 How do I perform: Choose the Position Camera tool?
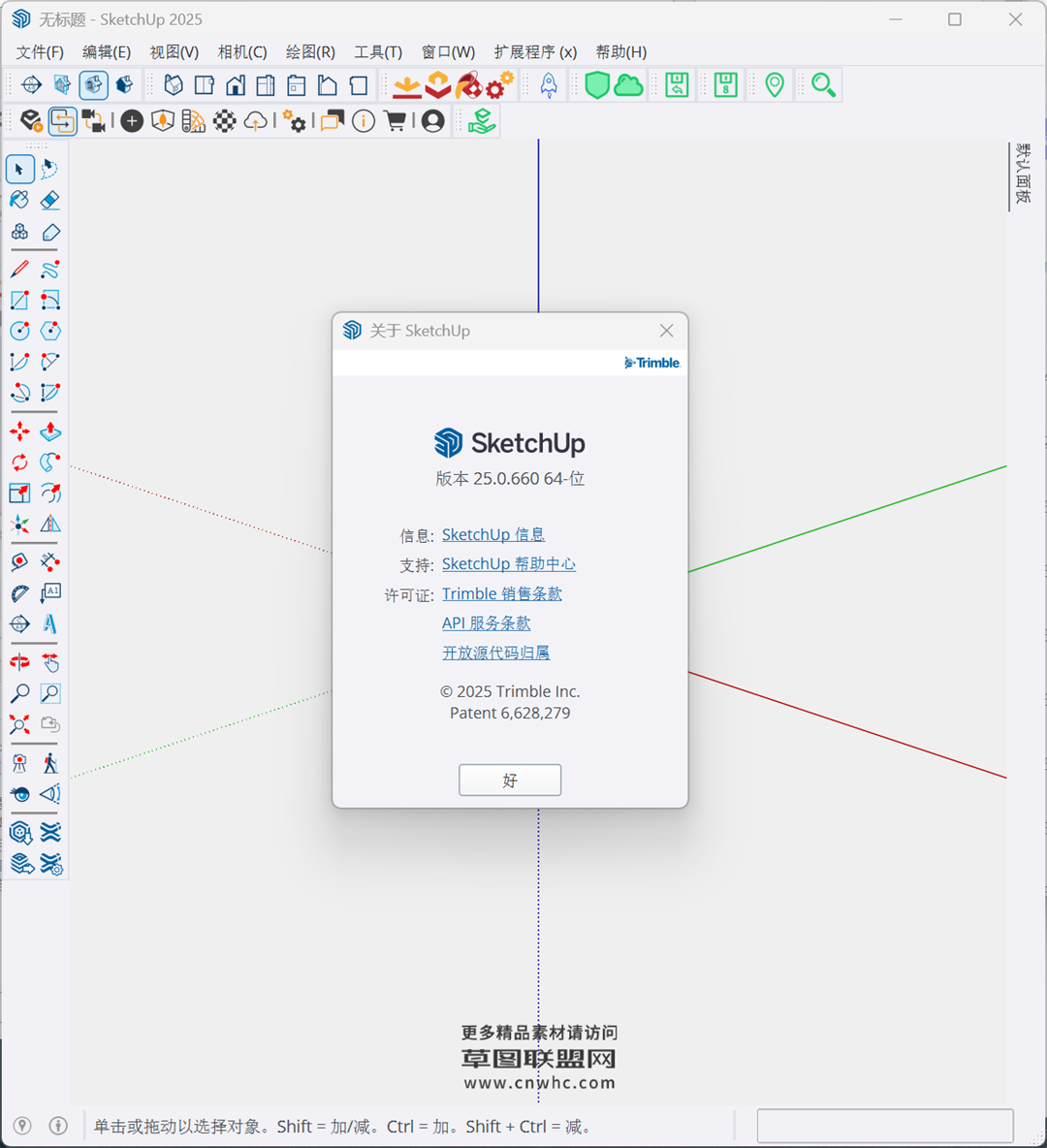(19, 763)
